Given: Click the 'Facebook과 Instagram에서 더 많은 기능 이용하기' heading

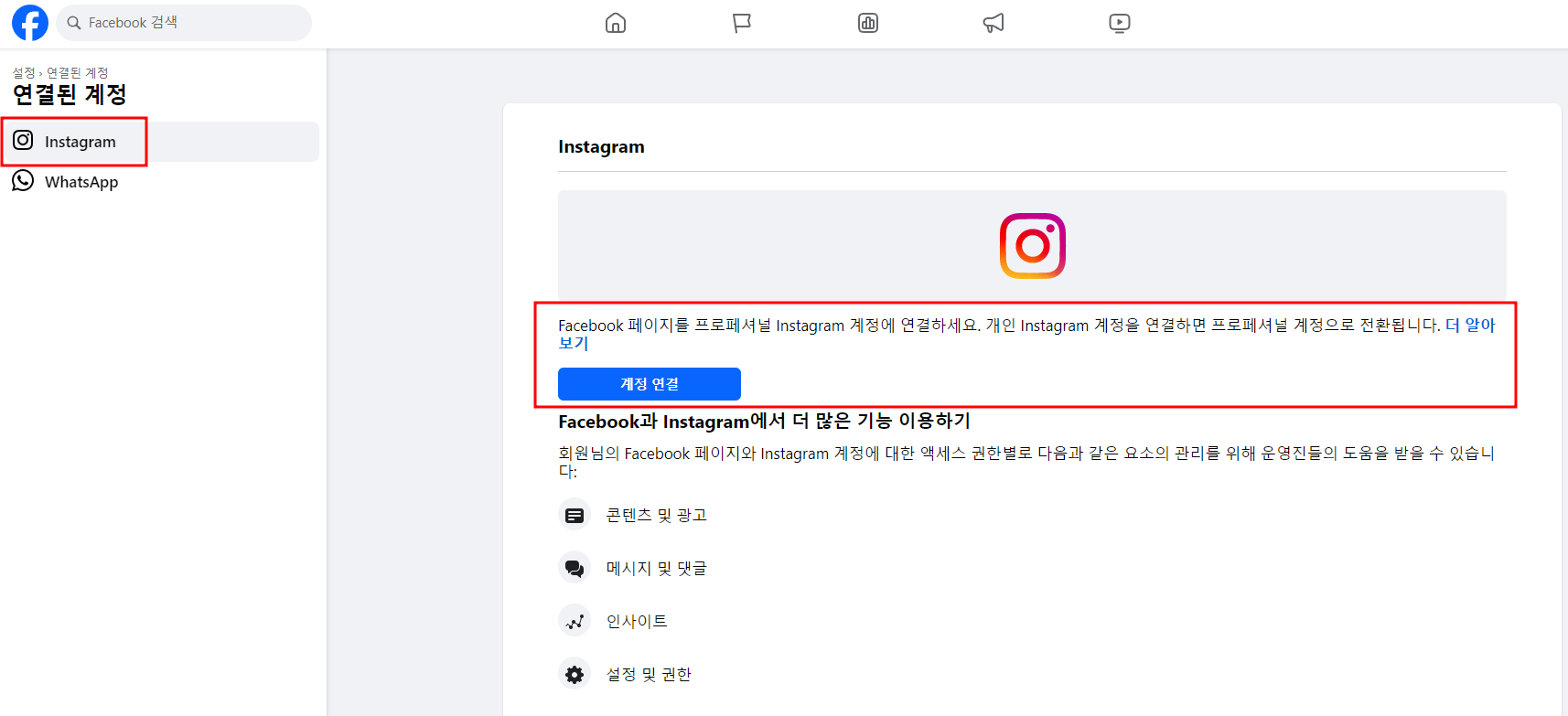Looking at the screenshot, I should point(764,421).
